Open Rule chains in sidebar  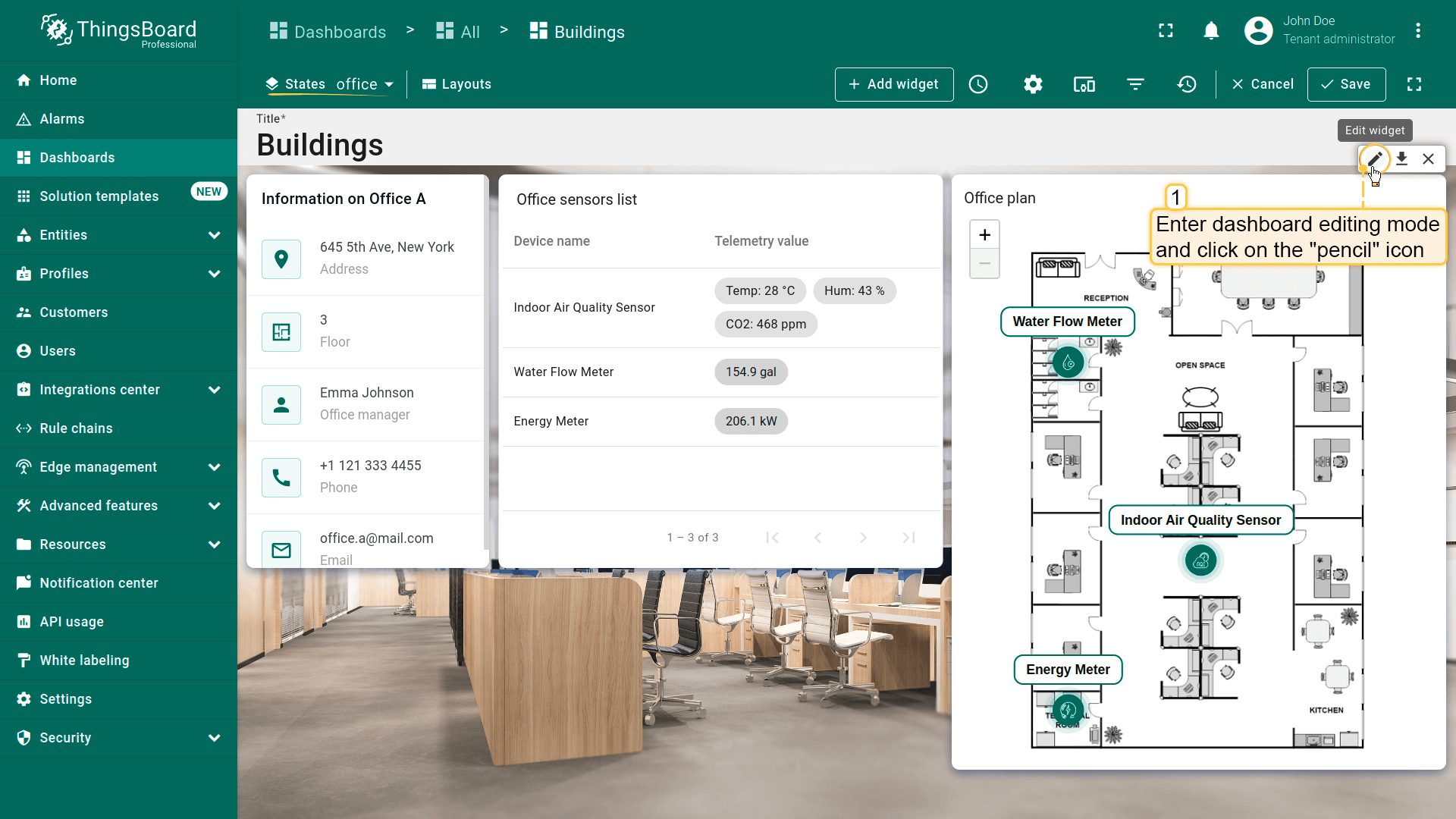click(76, 428)
